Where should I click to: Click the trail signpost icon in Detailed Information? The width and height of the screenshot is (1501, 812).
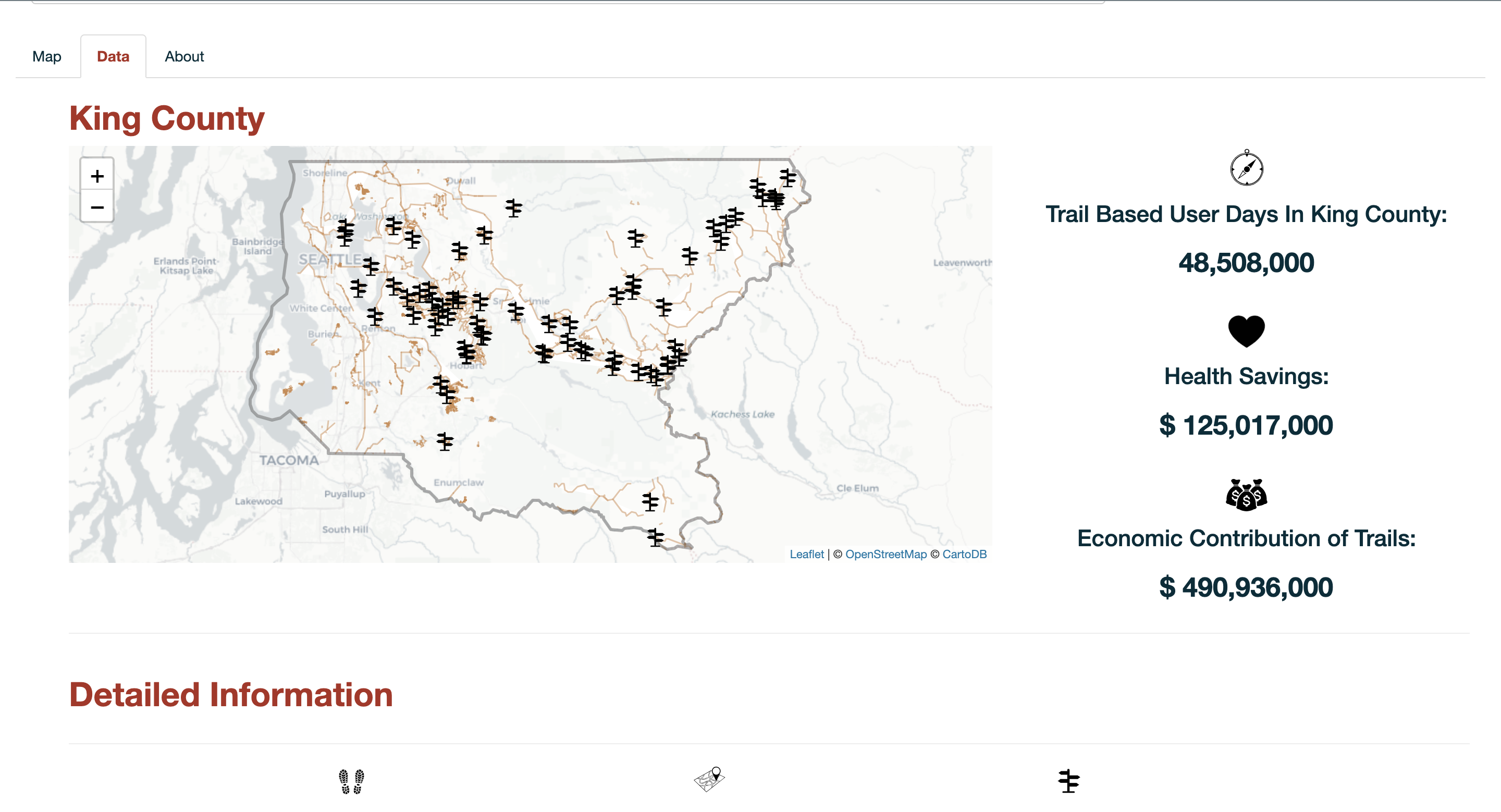pos(1068,781)
